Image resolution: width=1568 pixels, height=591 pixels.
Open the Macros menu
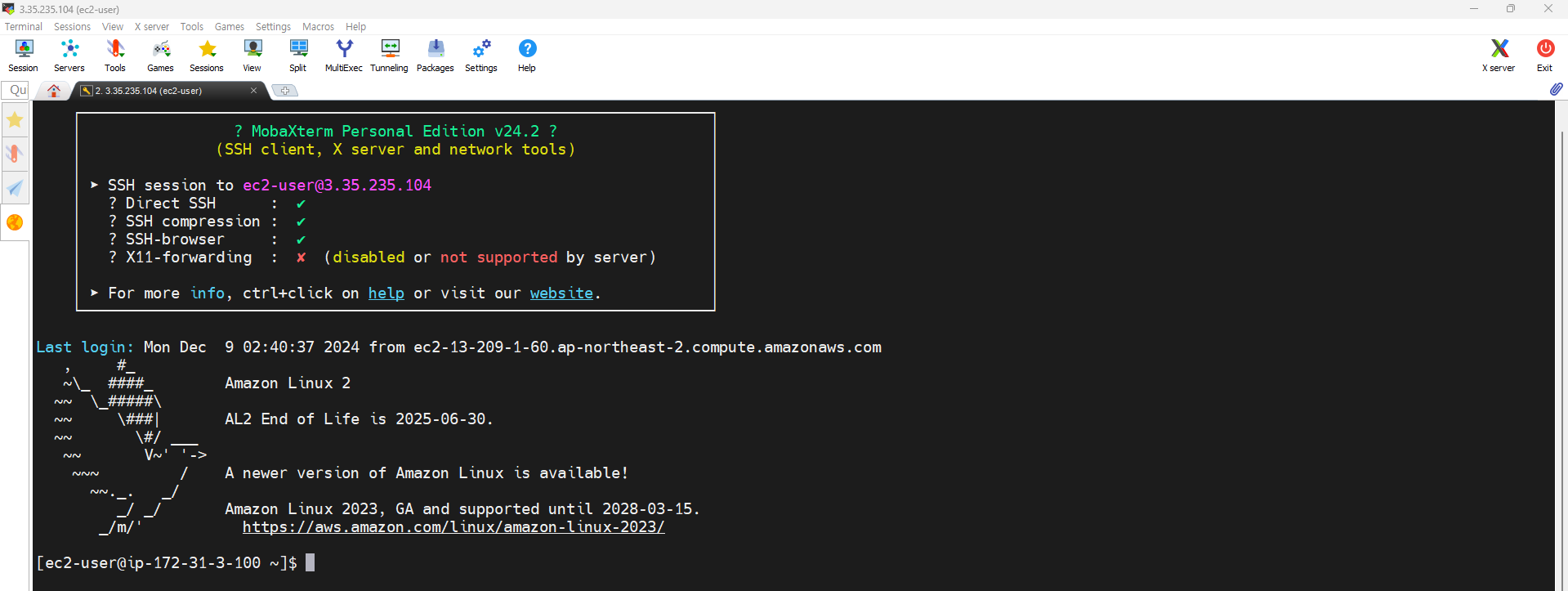pyautogui.click(x=319, y=27)
